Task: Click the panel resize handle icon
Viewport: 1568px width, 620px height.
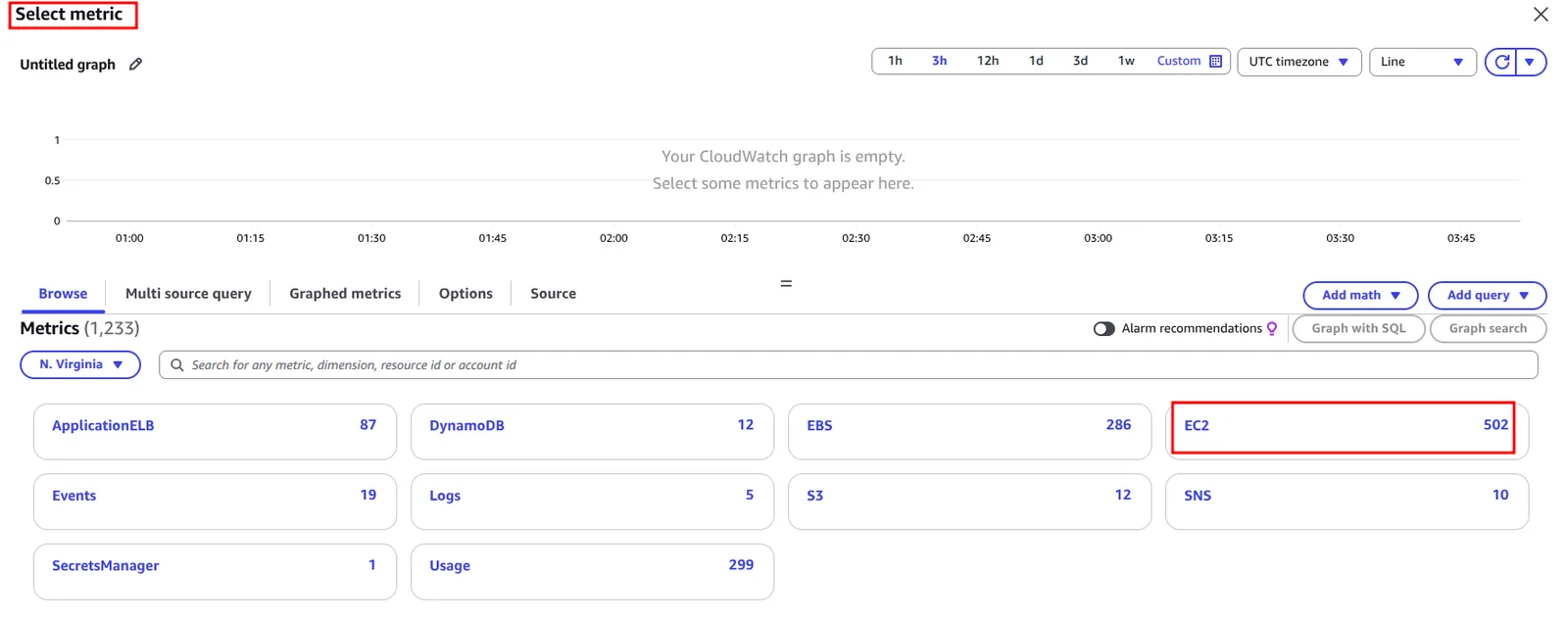Action: (x=786, y=283)
